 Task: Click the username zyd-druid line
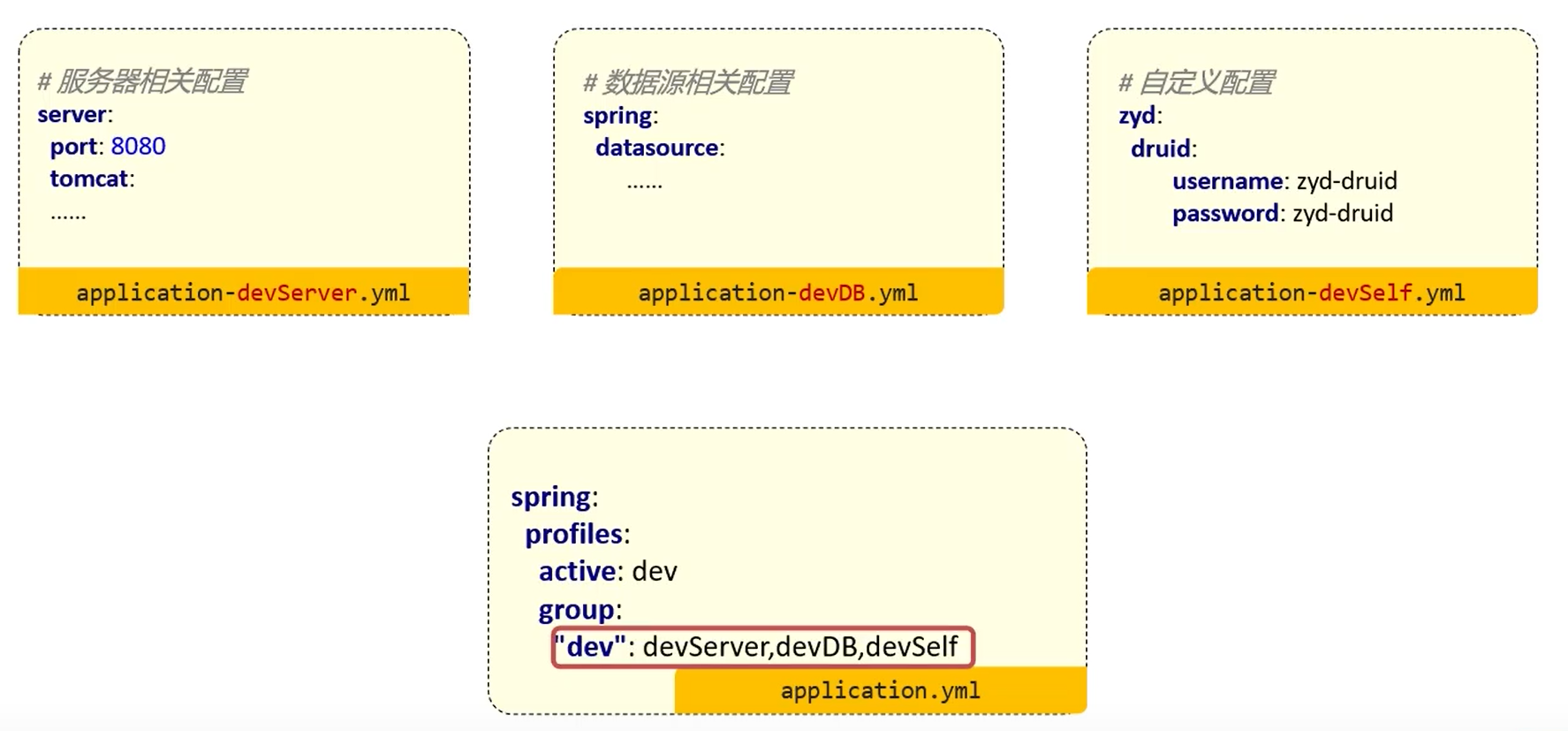[1284, 181]
